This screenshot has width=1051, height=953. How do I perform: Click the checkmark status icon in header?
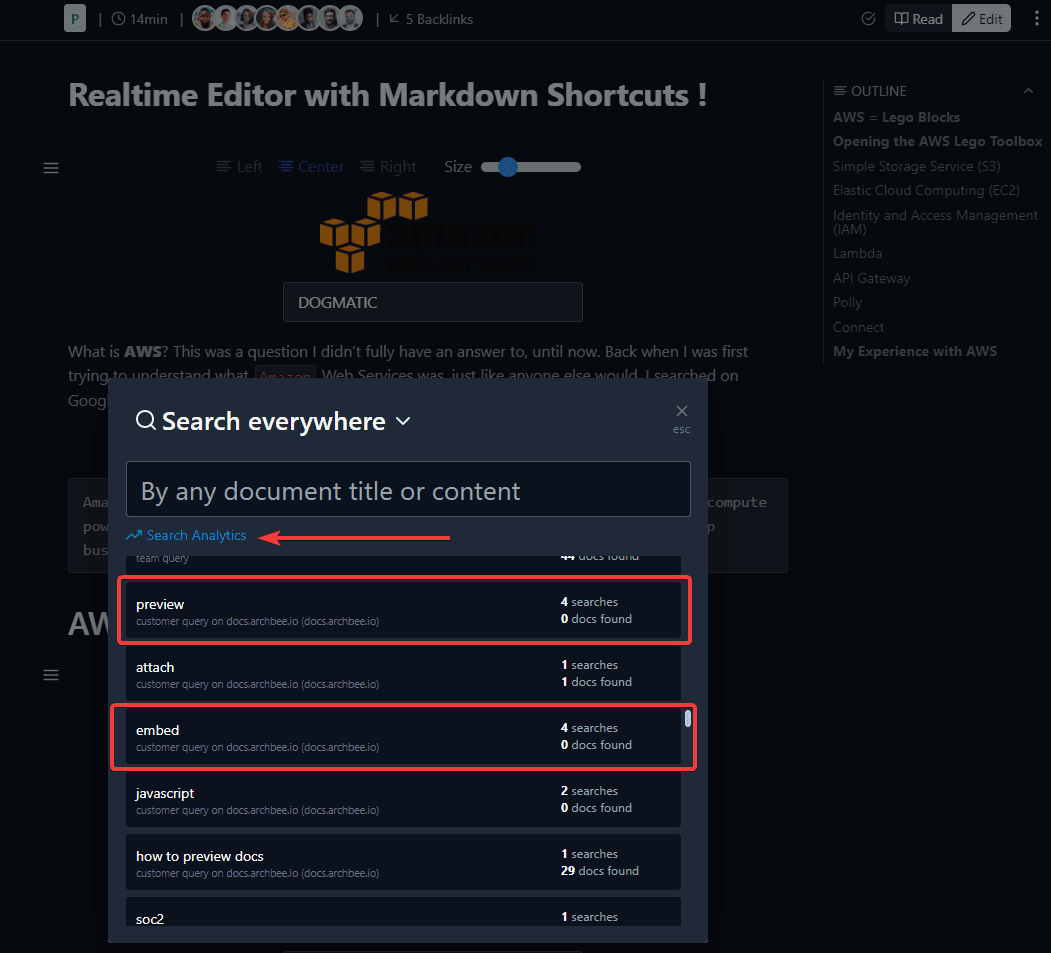[x=868, y=19]
